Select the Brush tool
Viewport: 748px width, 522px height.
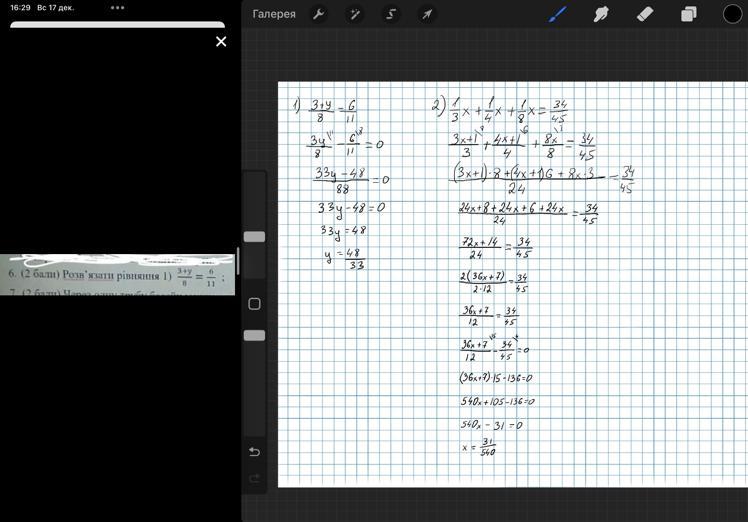558,14
